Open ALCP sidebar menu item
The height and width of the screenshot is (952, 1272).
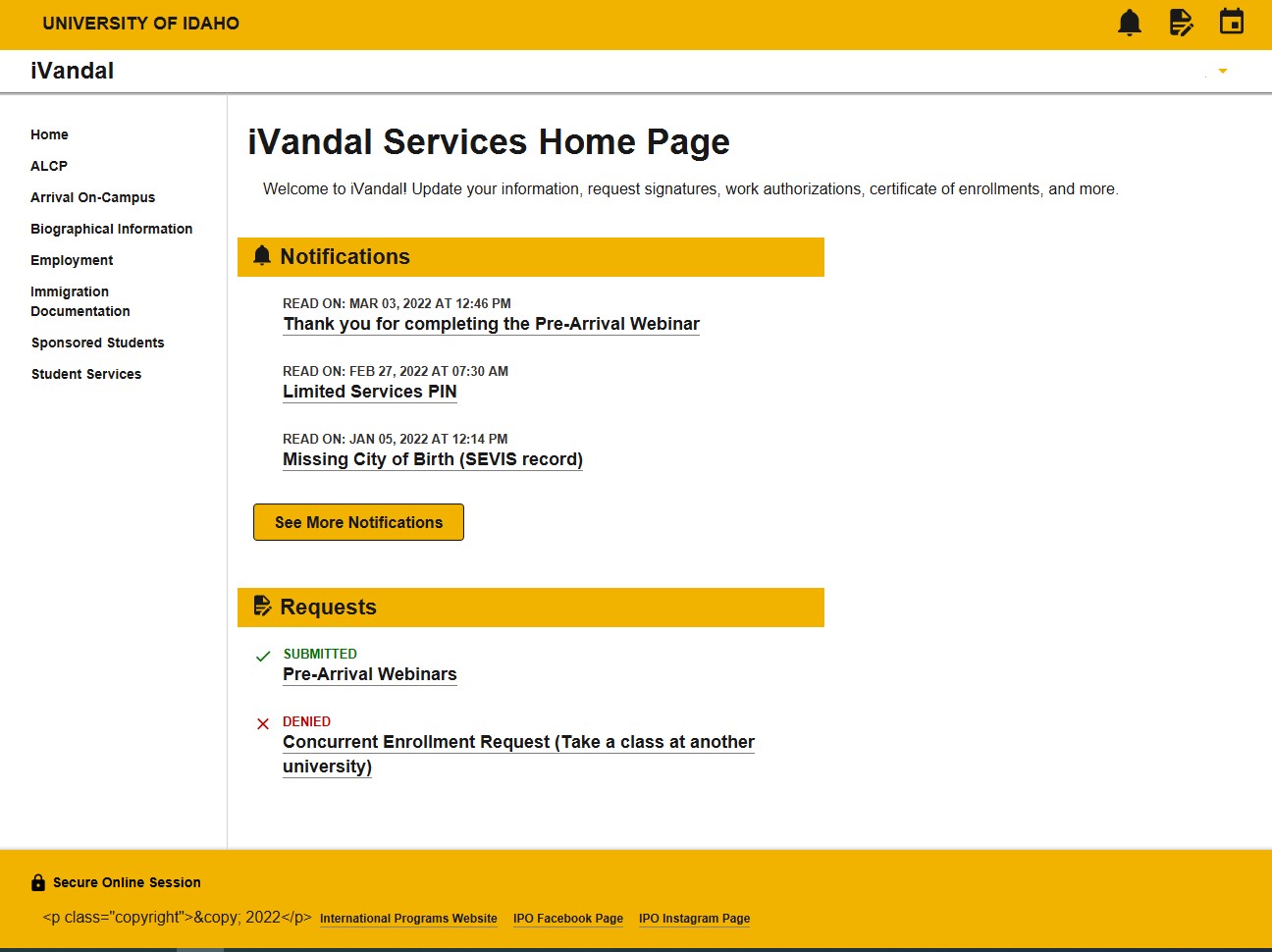(x=49, y=166)
